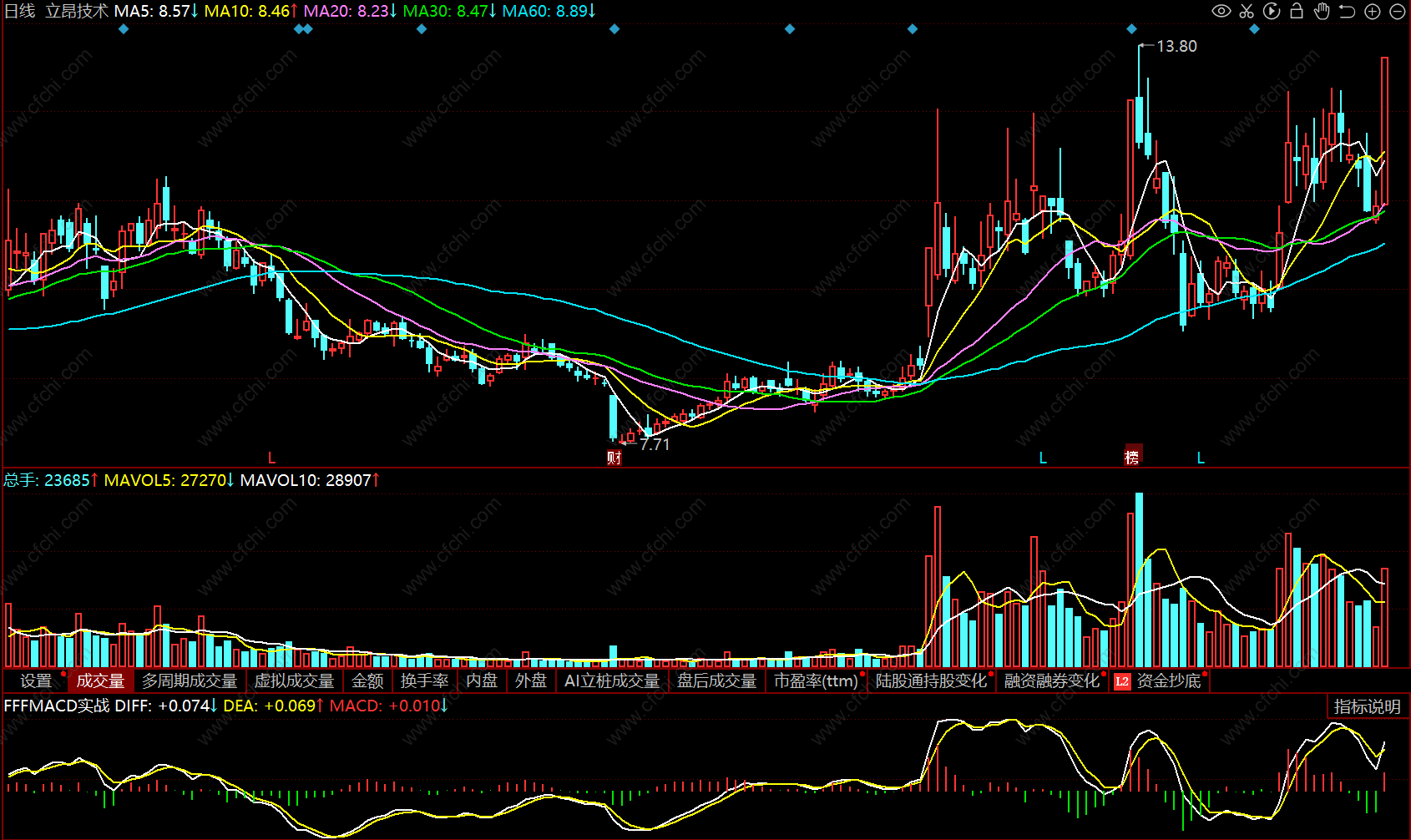Click the 日线 period label

tap(19, 11)
